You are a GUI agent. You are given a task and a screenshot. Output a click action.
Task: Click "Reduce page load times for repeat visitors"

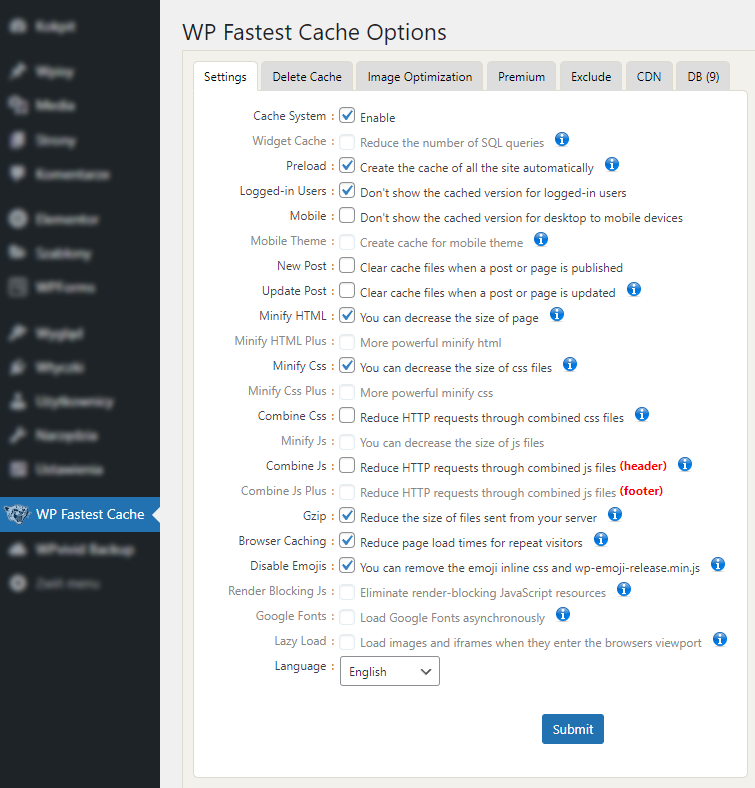[471, 543]
